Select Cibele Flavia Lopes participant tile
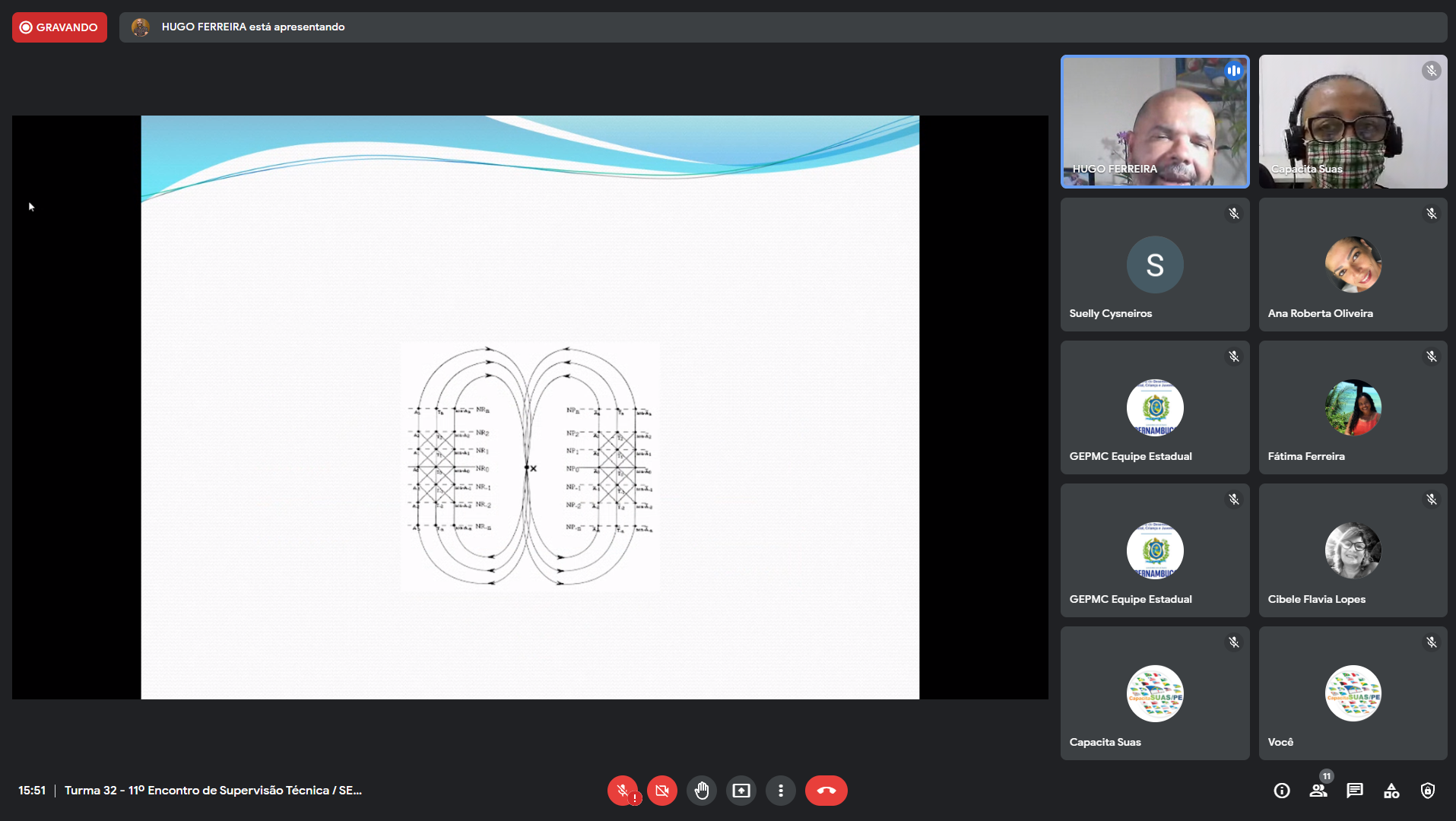 [x=1353, y=550]
